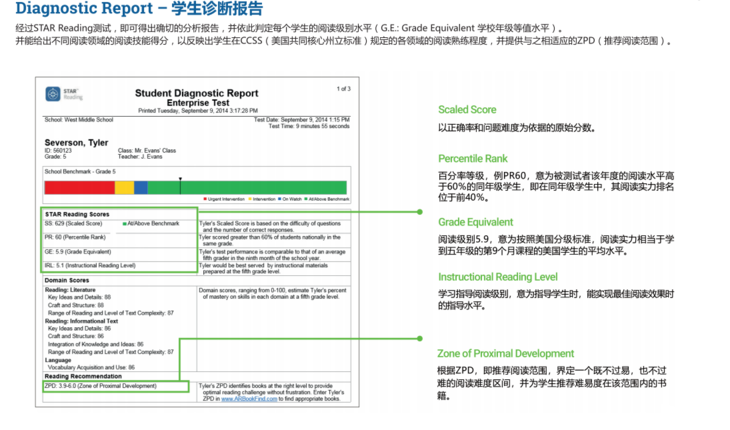Click the 'Reading Recommendation' section header
730x430 pixels.
[x=83, y=376]
